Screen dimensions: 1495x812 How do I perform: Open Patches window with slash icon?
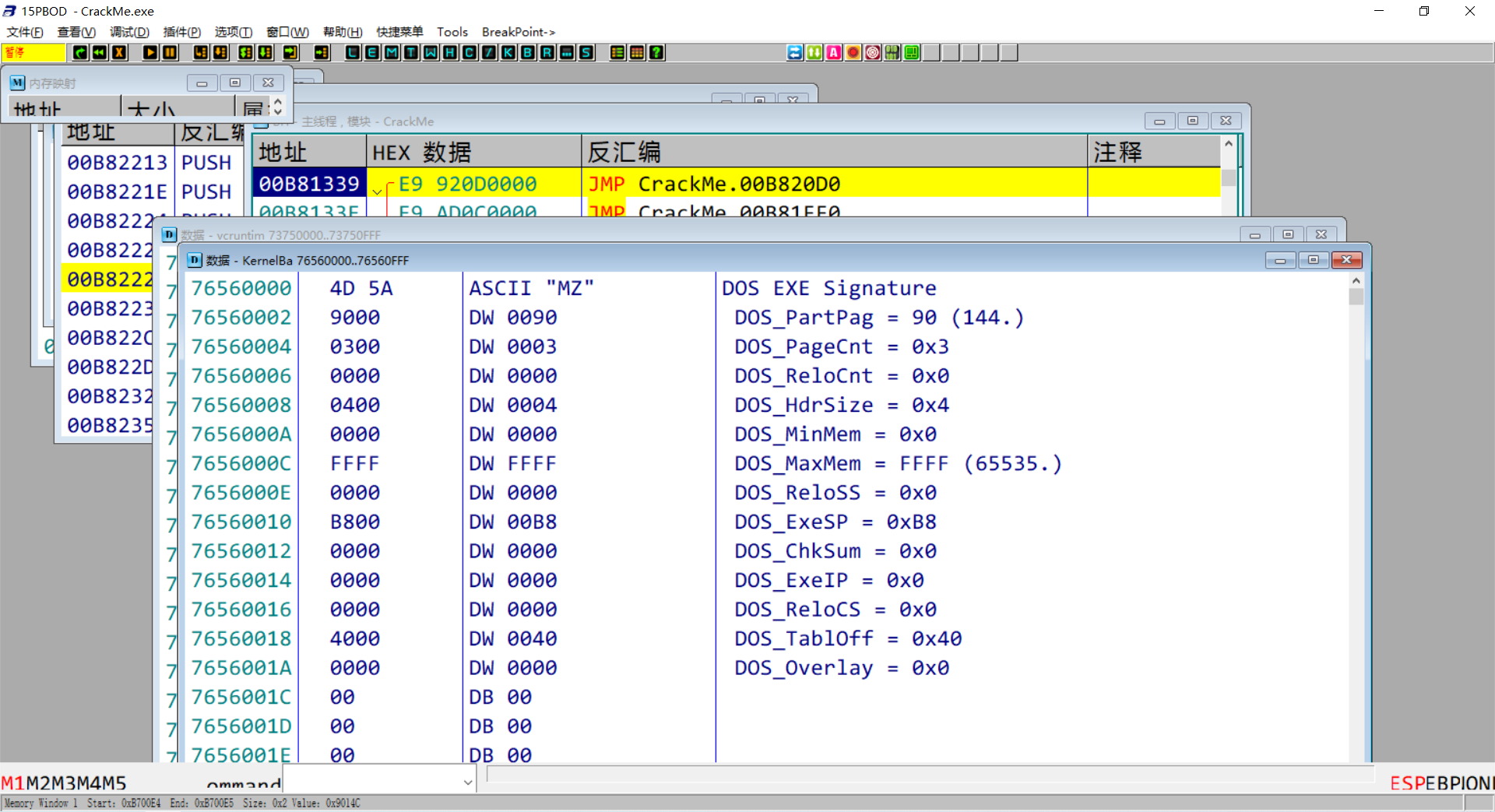[489, 52]
